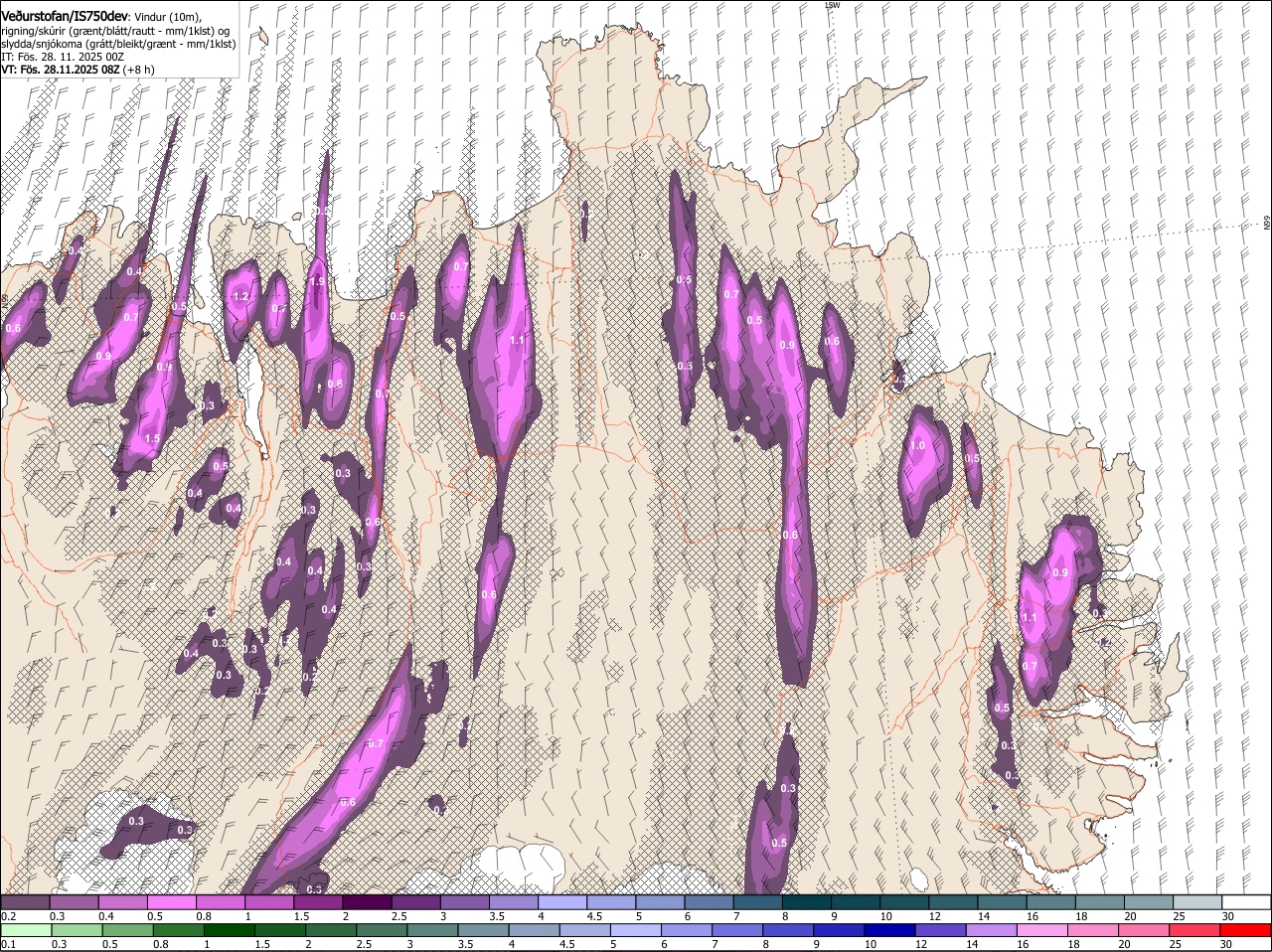Click the 0.2 label on the snow legend
1272x952 pixels.
[x=8, y=916]
